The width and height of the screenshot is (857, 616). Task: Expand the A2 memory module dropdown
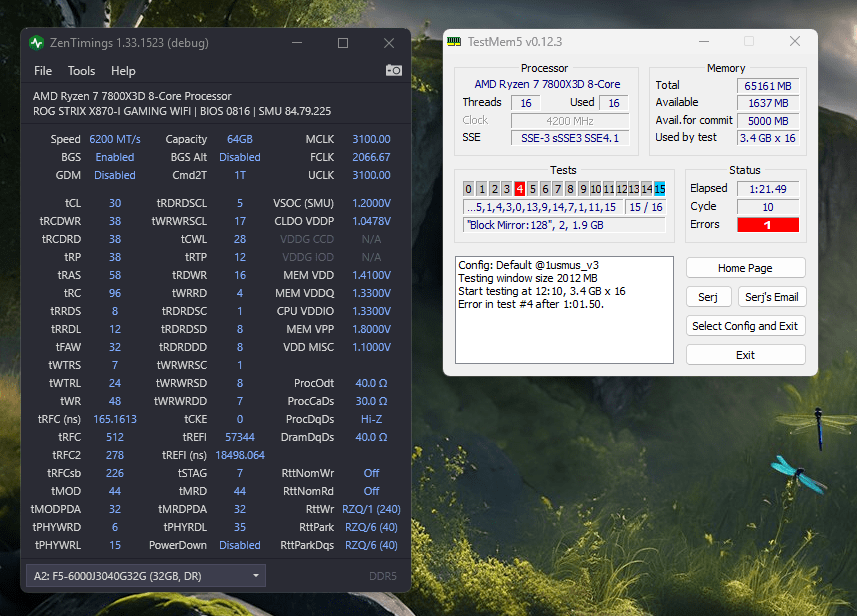point(146,576)
